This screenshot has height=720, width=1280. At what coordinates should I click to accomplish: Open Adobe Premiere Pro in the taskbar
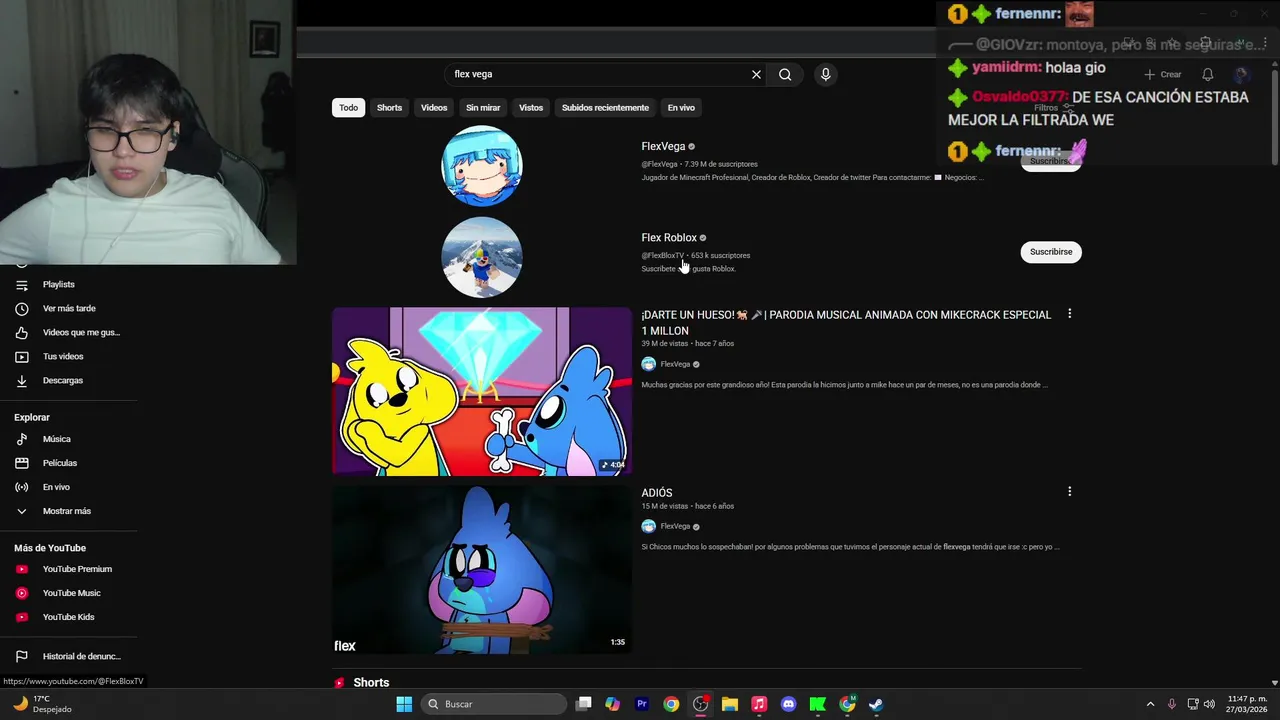642,704
